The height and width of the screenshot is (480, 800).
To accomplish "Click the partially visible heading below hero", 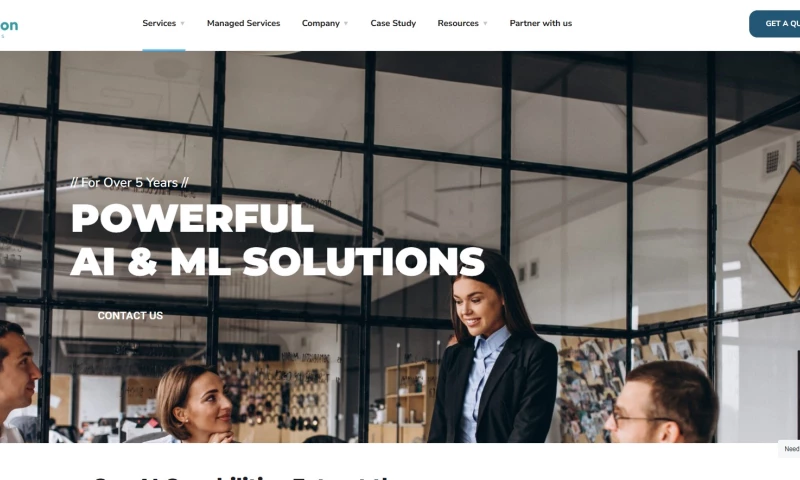I will [245, 477].
